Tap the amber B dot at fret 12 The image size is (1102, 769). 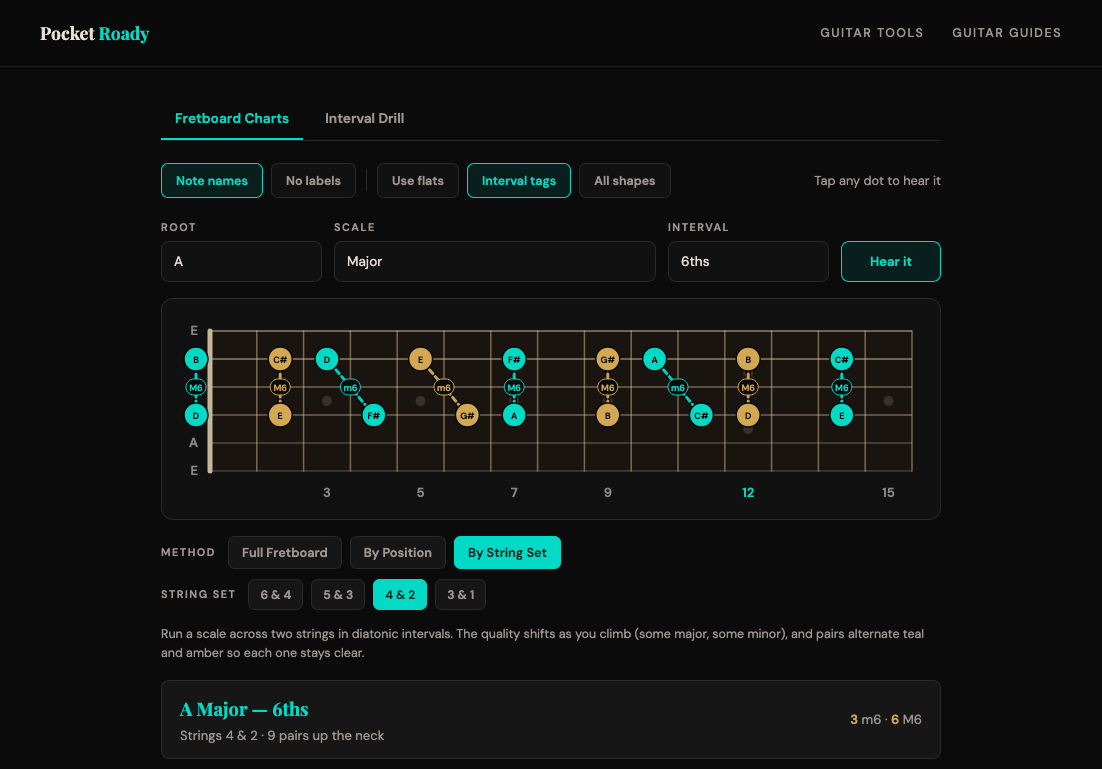tap(748, 359)
